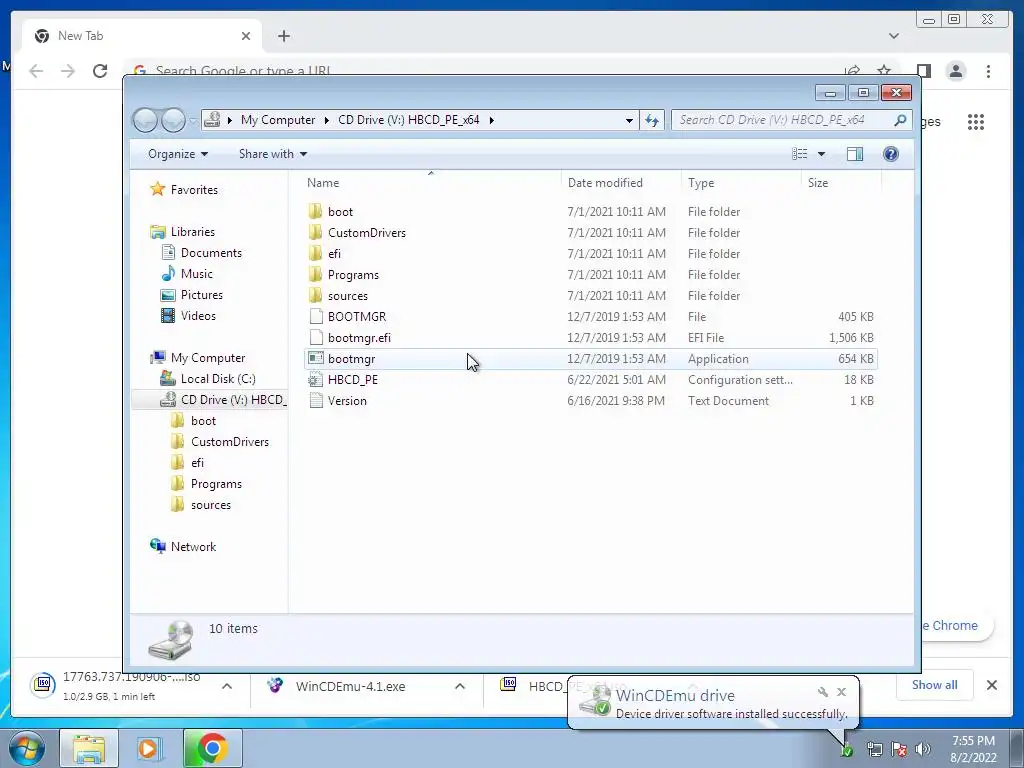Click the Explorer Back navigation button

coord(145,120)
